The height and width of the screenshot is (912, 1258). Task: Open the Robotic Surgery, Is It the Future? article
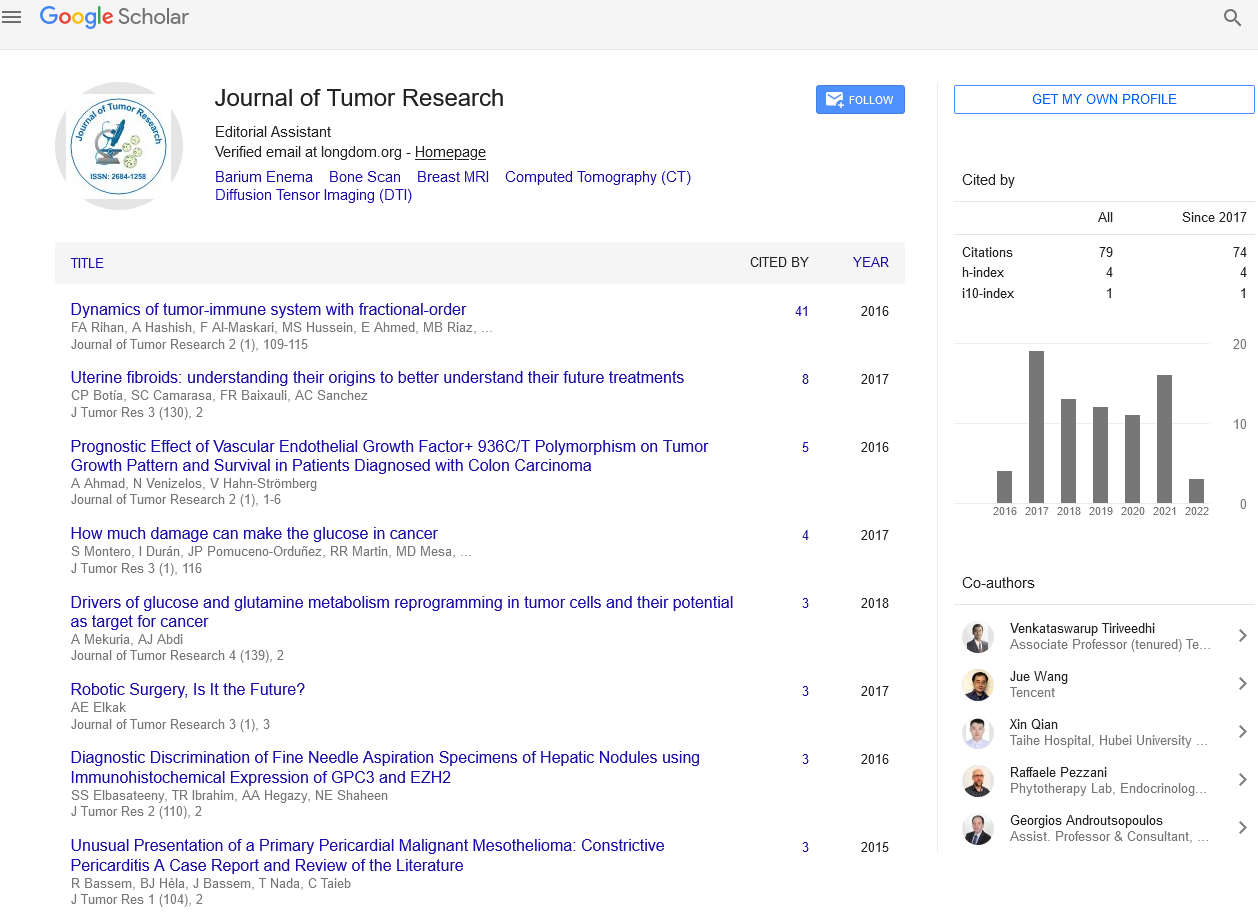point(187,689)
